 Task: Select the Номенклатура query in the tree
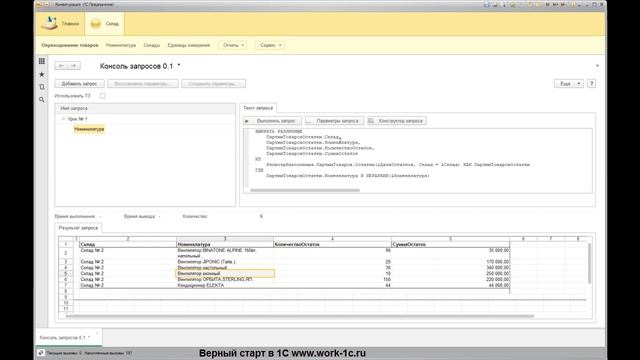[x=89, y=129]
